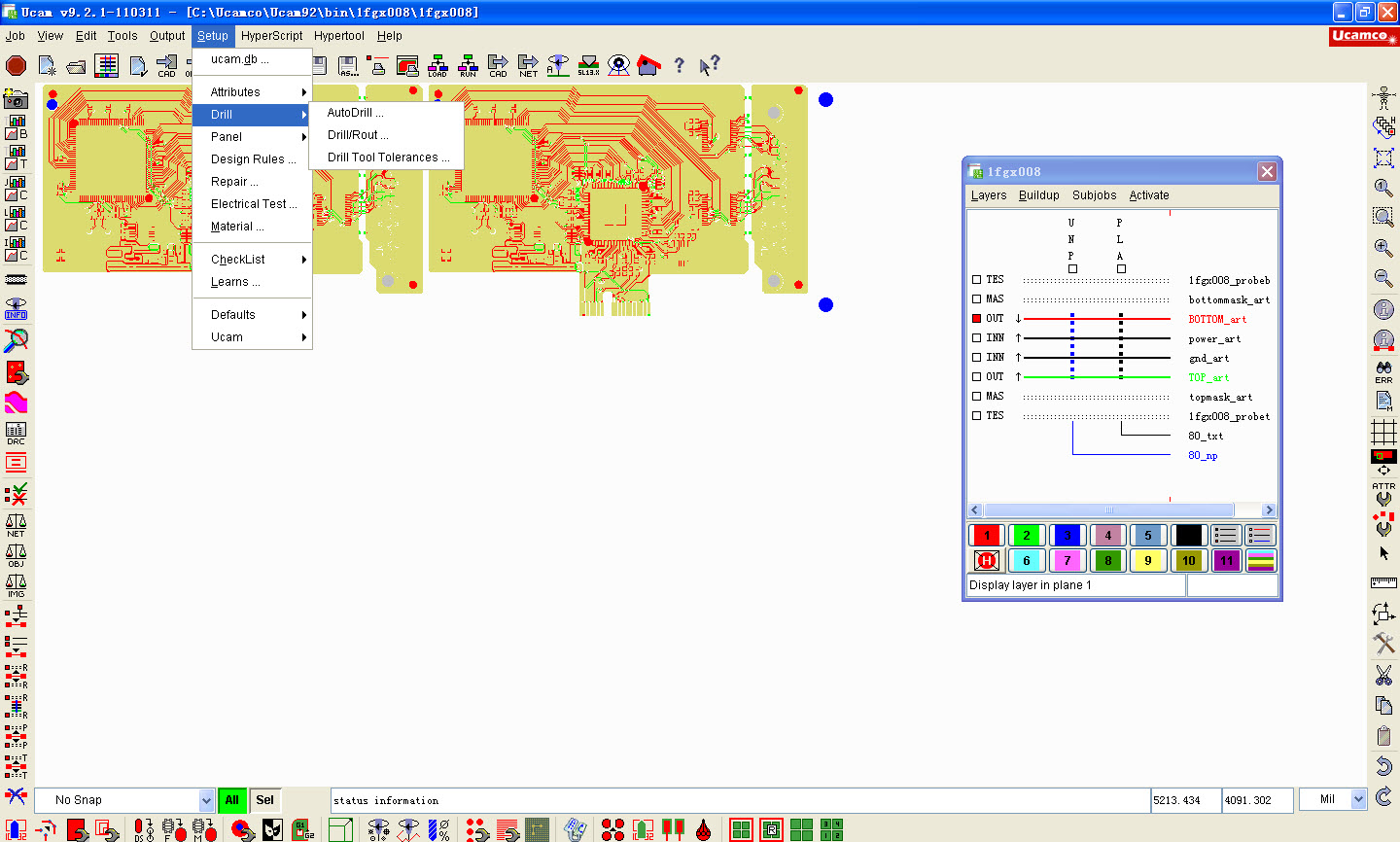Expand the Panel submenu

253,137
